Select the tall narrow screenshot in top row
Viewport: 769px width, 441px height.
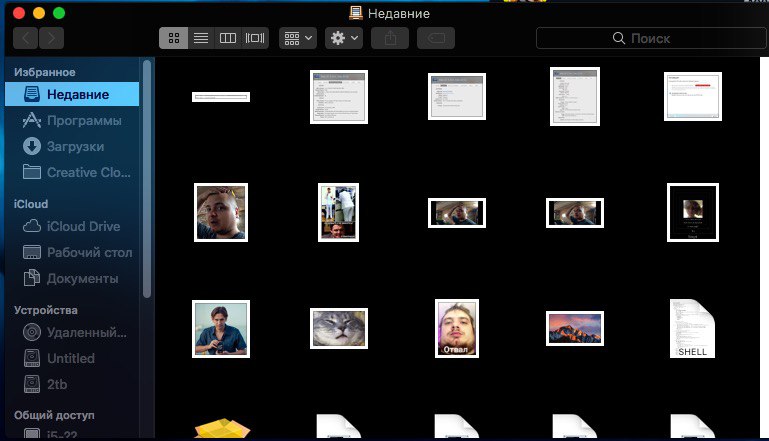575,97
